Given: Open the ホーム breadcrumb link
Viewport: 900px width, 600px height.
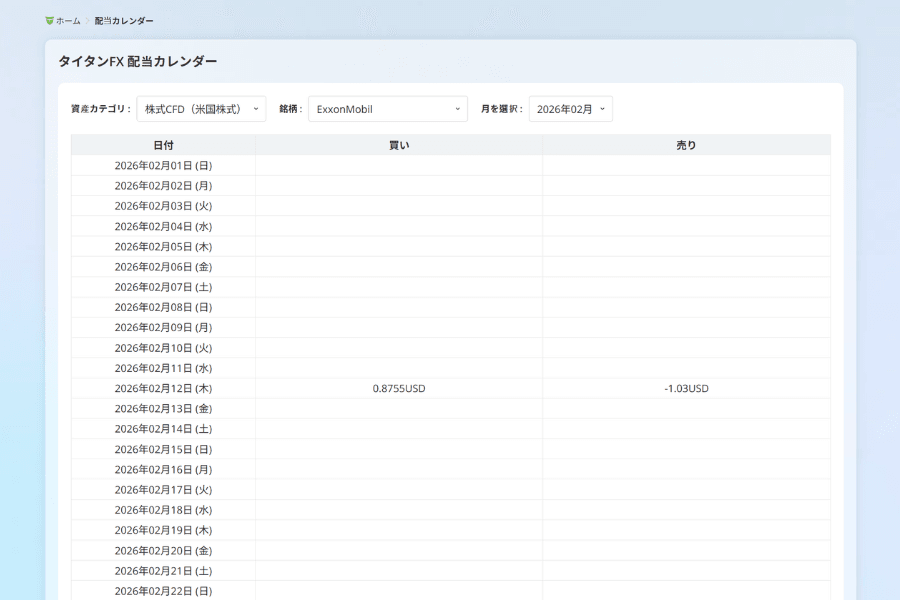Looking at the screenshot, I should [68, 21].
